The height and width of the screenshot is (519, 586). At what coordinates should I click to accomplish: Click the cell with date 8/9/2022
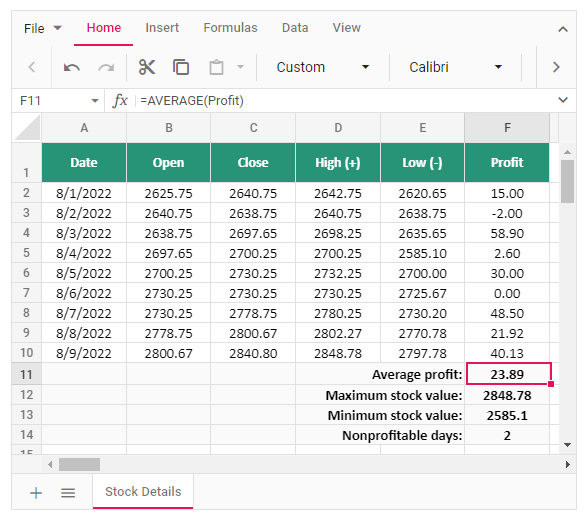click(84, 353)
